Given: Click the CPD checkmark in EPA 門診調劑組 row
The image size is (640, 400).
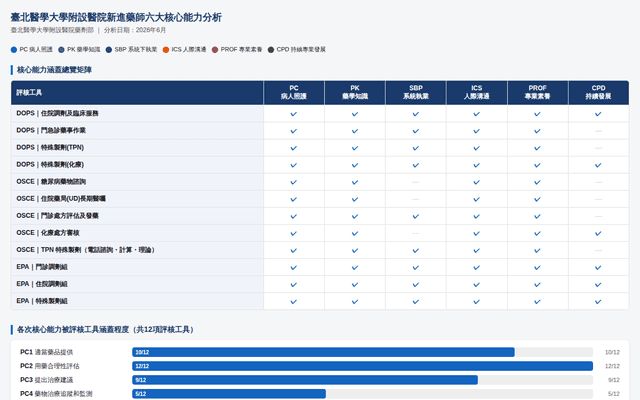Looking at the screenshot, I should 598,268.
